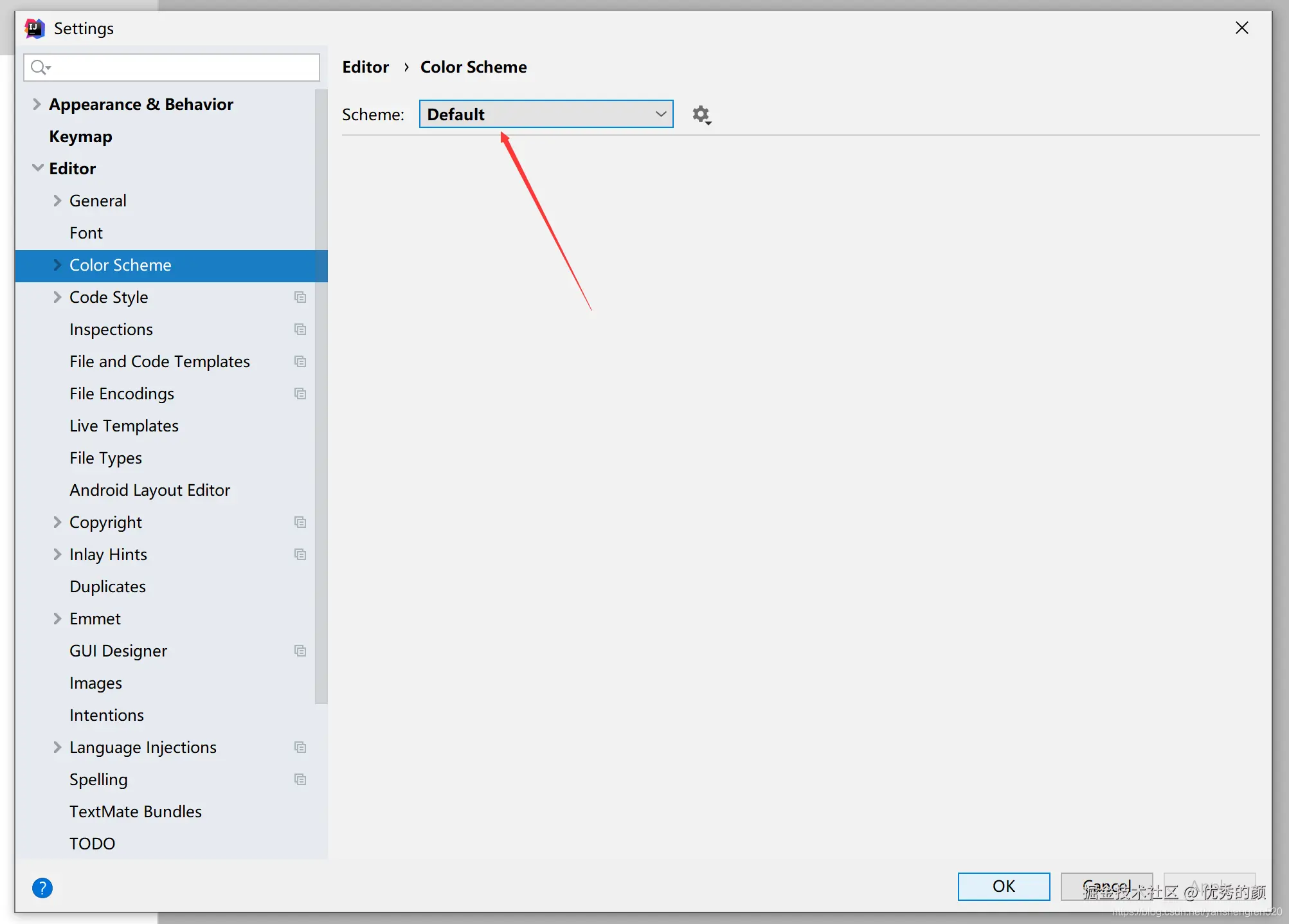Click the scheme actions gear icon
The height and width of the screenshot is (924, 1289).
click(701, 115)
